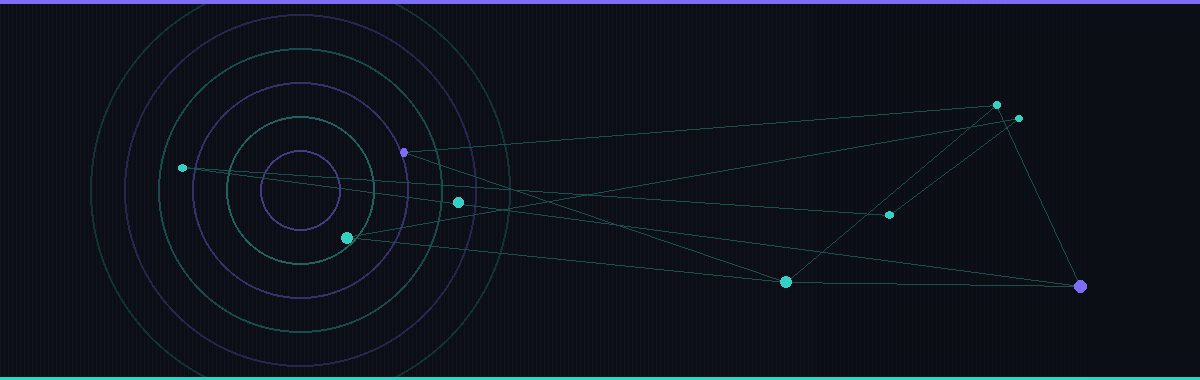Click the line joining the two lower-right large nodes
The width and height of the screenshot is (1200, 380).
point(933,284)
